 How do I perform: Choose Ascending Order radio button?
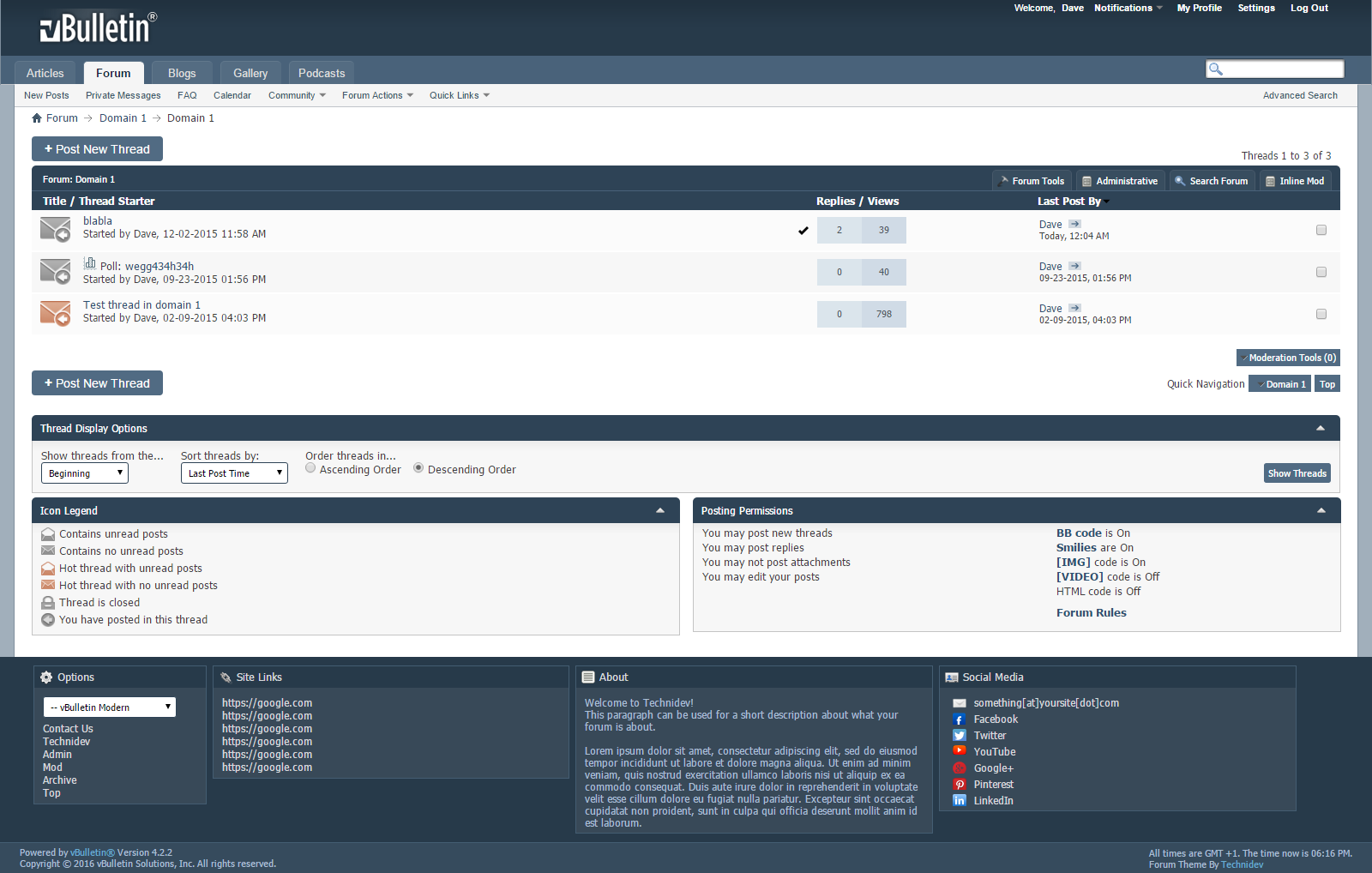tap(310, 468)
